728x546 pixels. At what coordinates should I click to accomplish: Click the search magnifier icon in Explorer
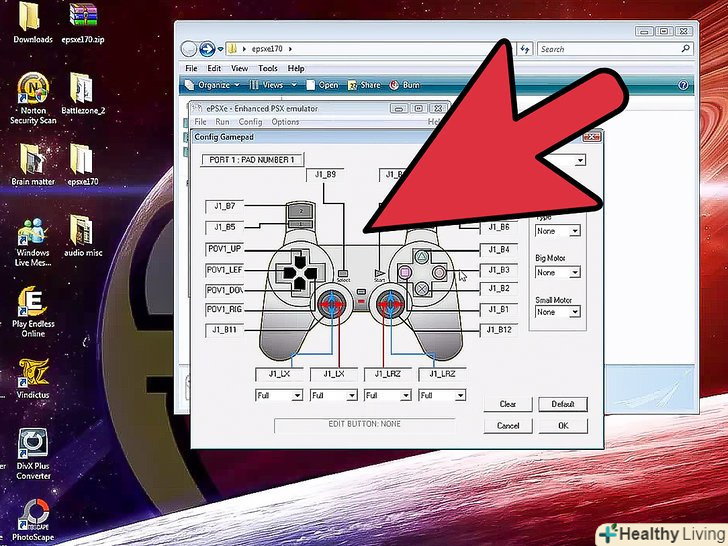[x=685, y=48]
